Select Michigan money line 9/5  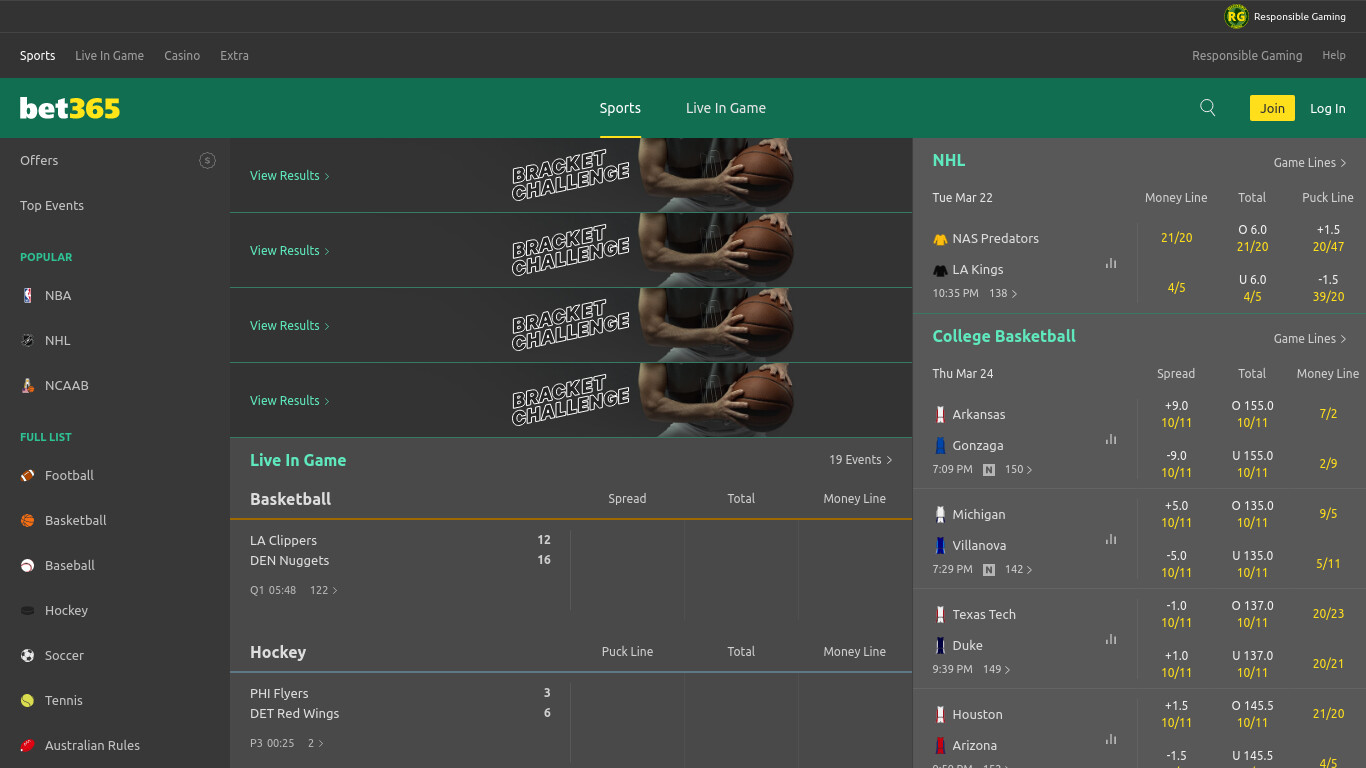point(1328,514)
